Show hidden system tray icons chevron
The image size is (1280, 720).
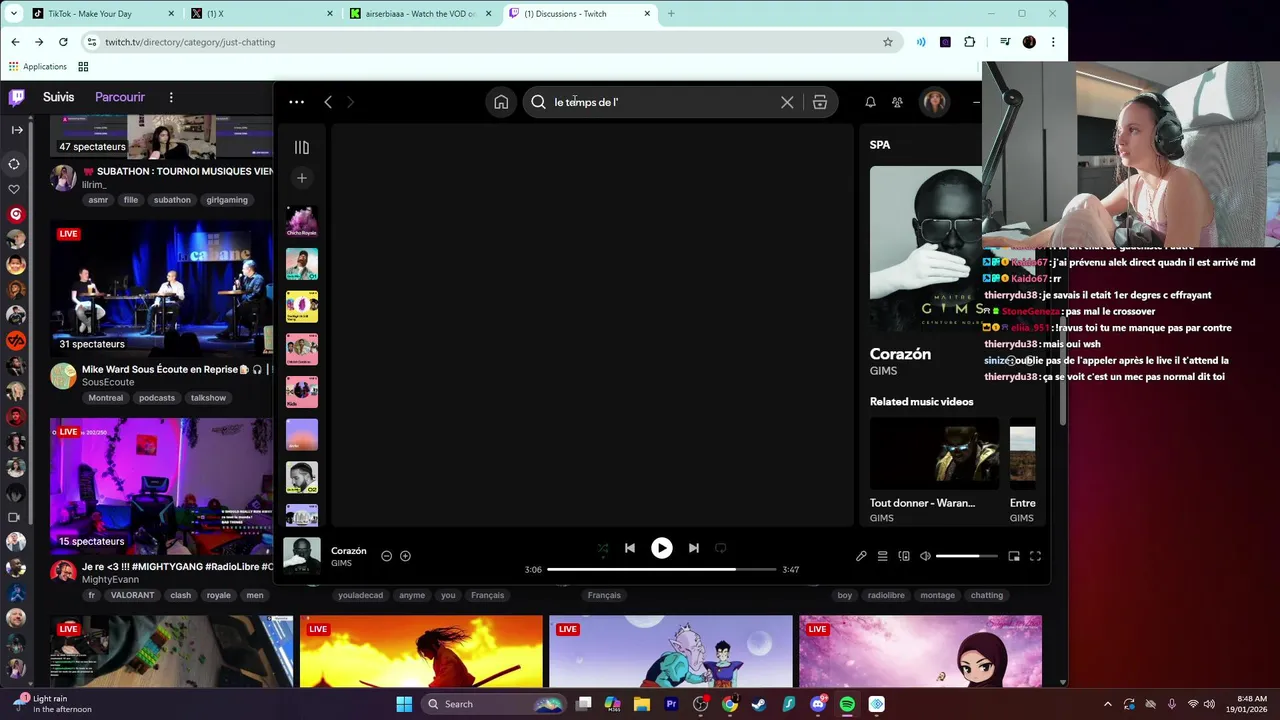click(1107, 704)
